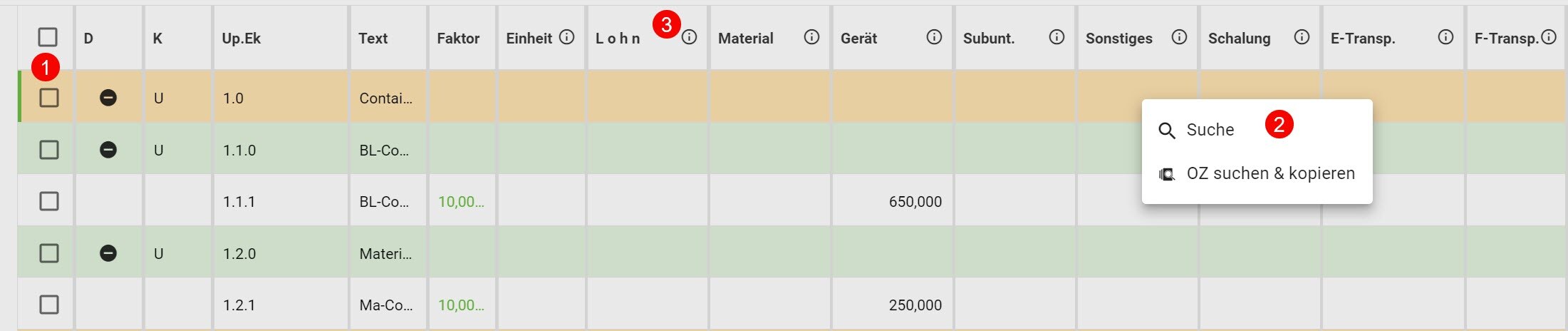Open the Material column info icon

point(811,37)
